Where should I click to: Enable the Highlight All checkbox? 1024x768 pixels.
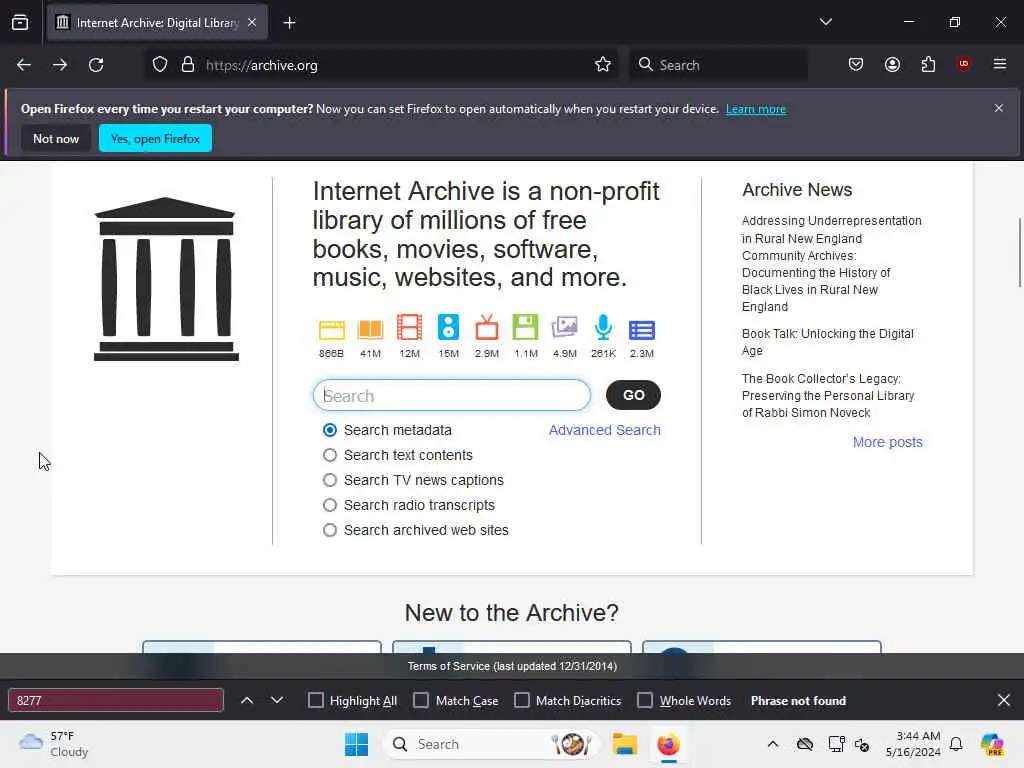tap(315, 700)
